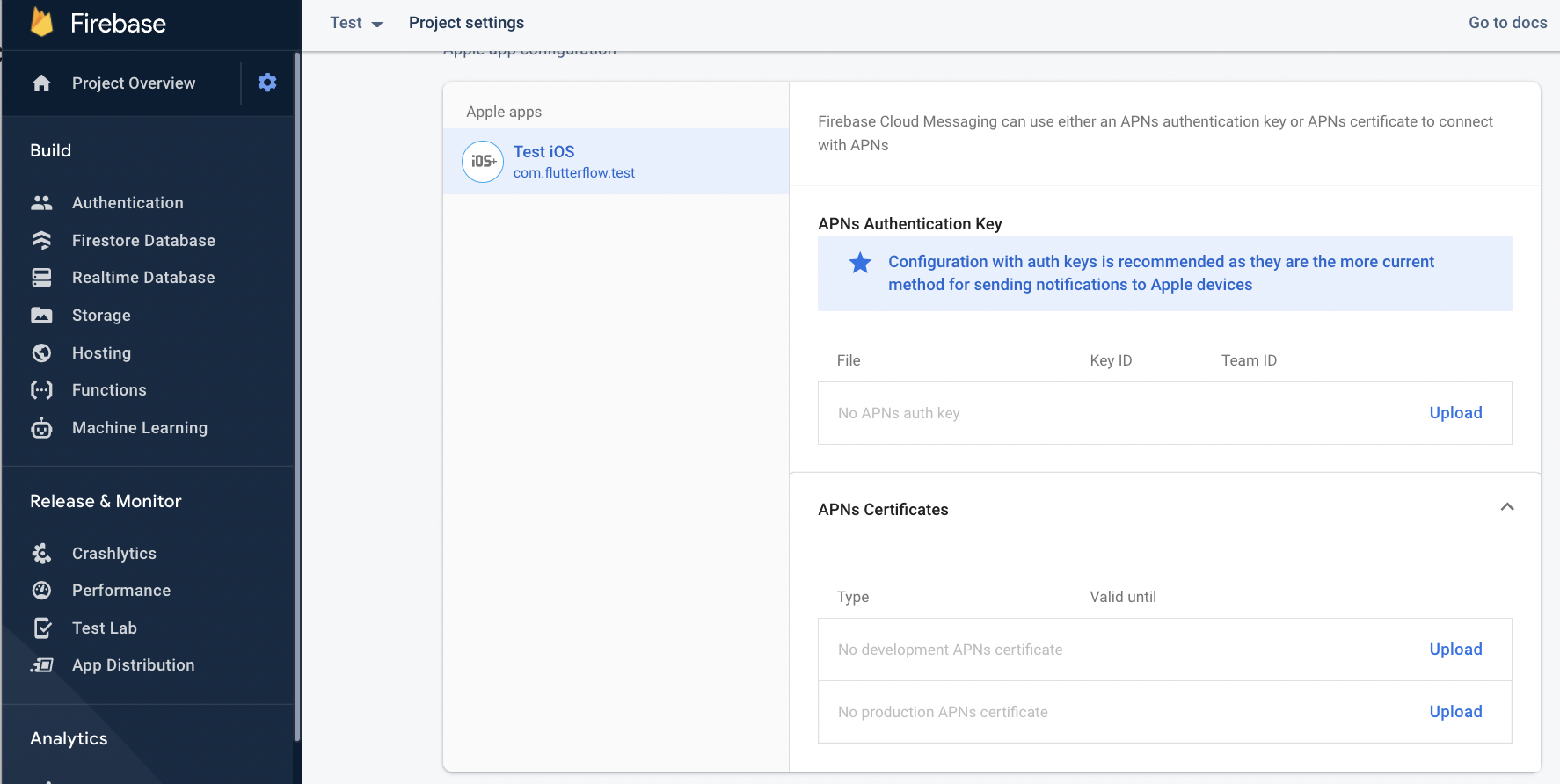Open the Hosting section
Image resolution: width=1560 pixels, height=784 pixels.
pyautogui.click(x=101, y=353)
